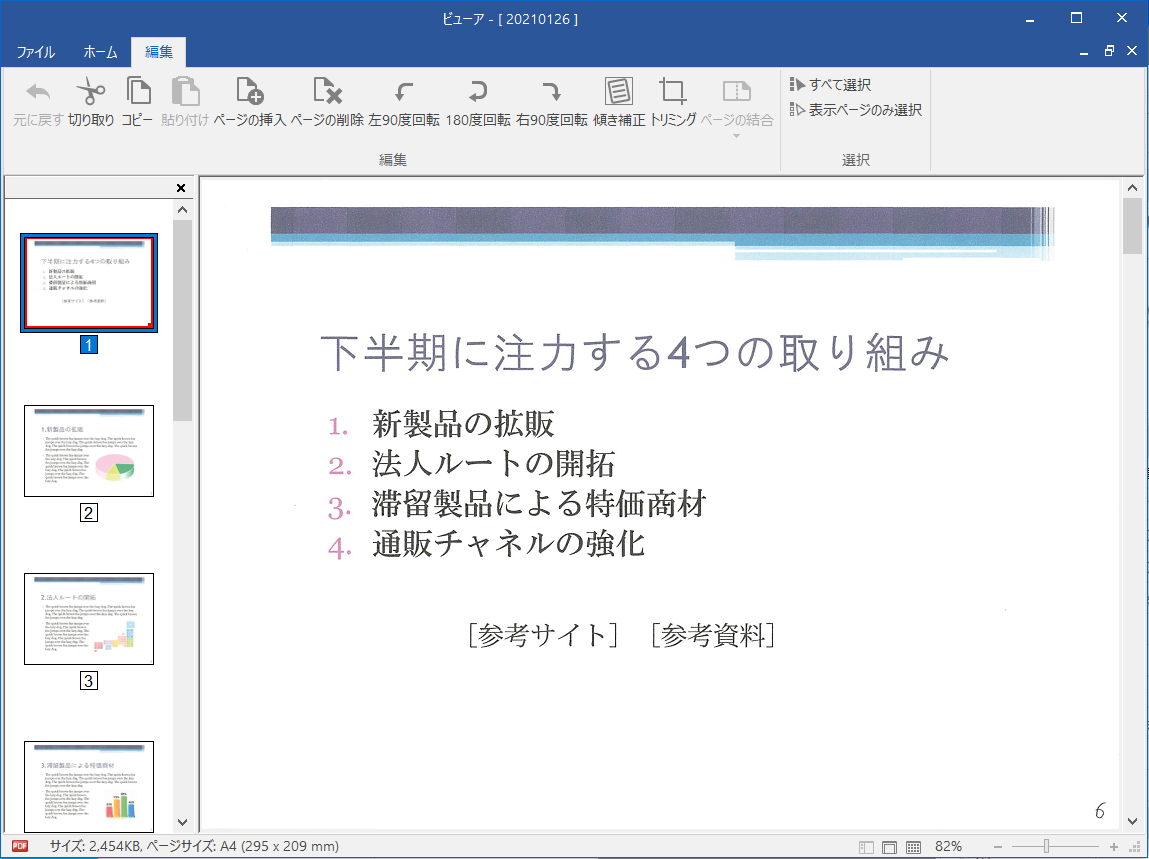Click the zoom out minus button

(x=998, y=847)
